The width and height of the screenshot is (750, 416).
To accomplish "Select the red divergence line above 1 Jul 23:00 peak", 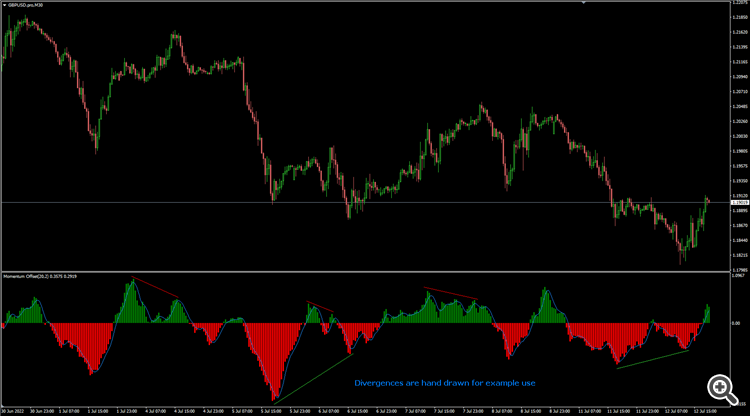I will [155, 287].
